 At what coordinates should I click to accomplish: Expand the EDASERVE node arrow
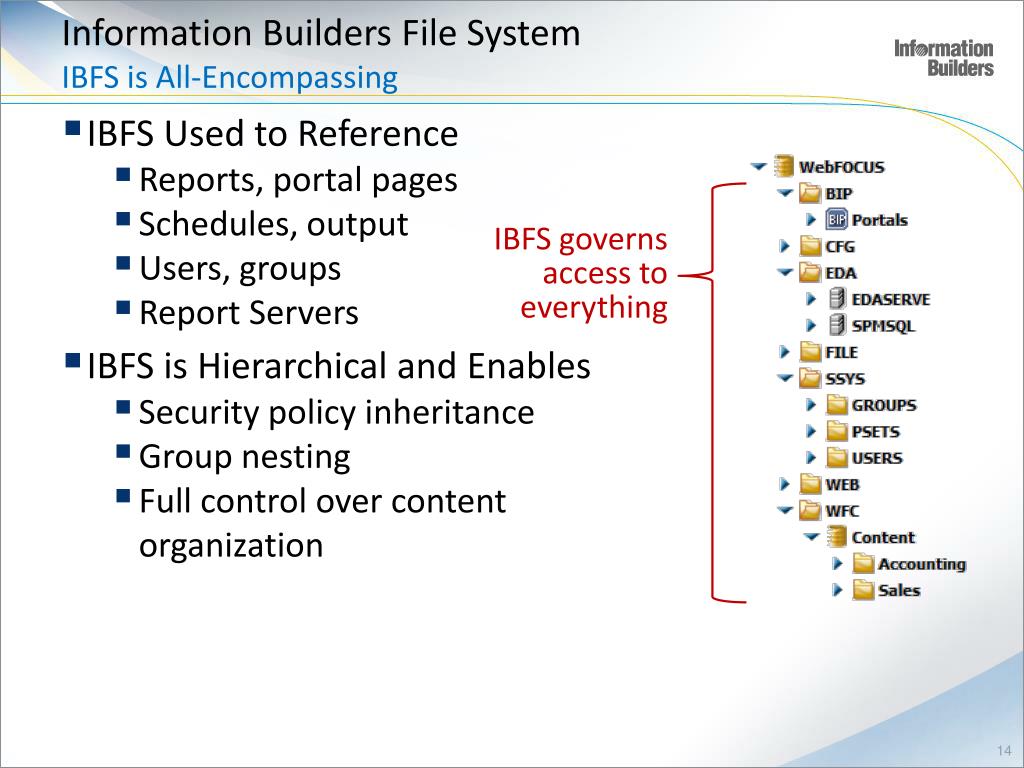coord(812,299)
